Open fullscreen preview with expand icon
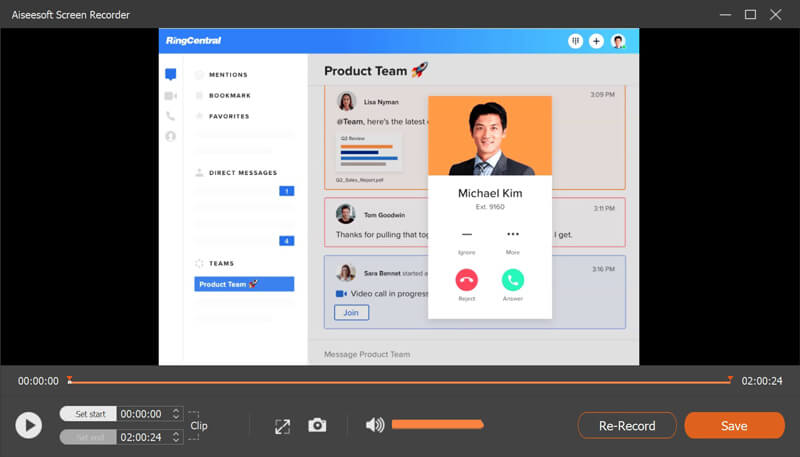800x457 pixels. tap(282, 426)
